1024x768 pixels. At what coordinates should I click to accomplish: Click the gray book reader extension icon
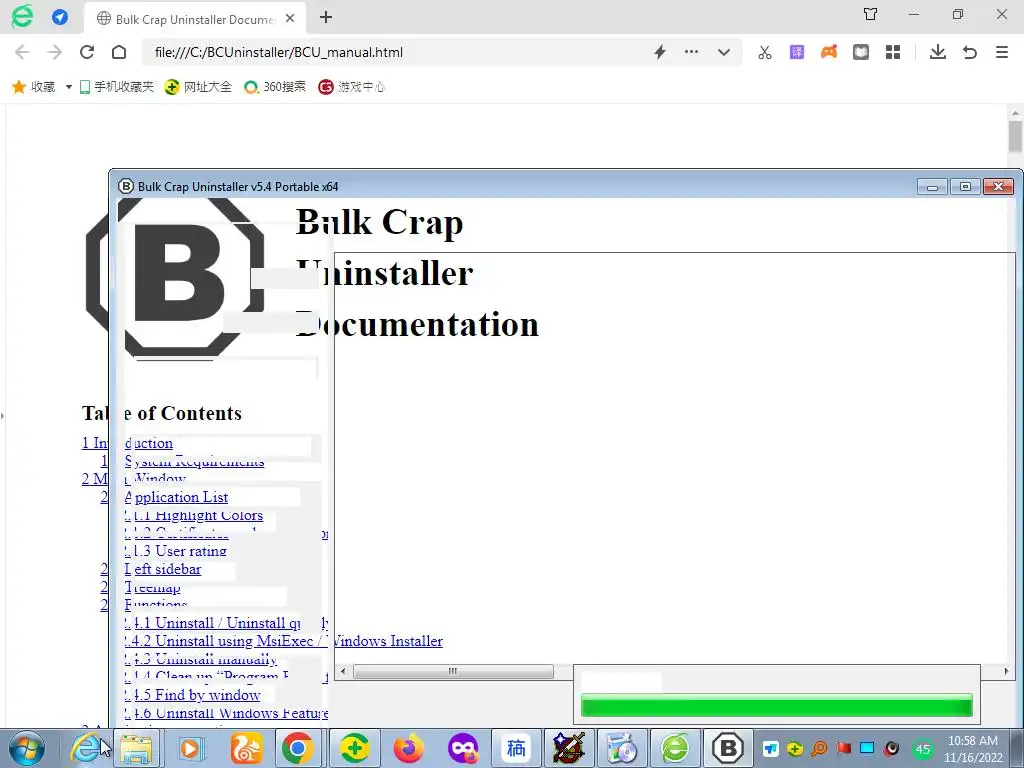point(861,52)
